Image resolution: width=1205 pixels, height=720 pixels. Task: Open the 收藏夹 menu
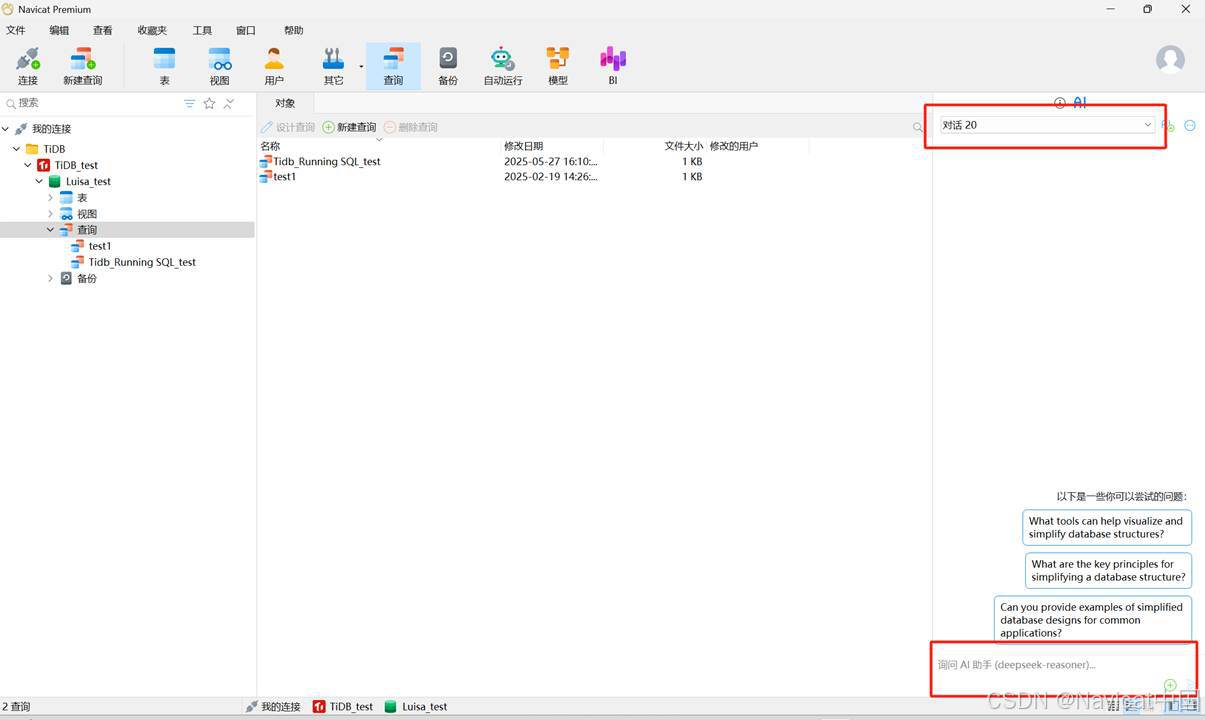point(153,31)
